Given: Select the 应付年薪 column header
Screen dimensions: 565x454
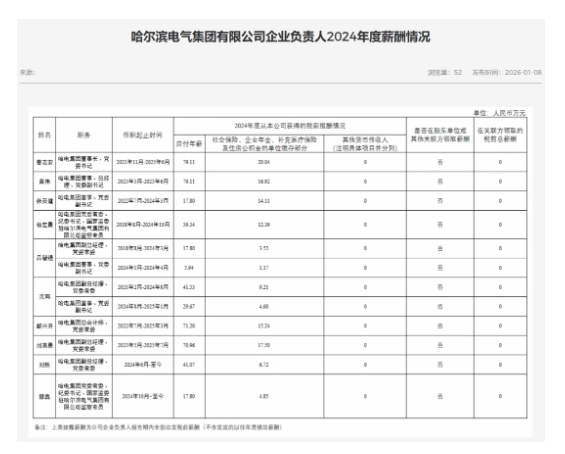Looking at the screenshot, I should (189, 144).
